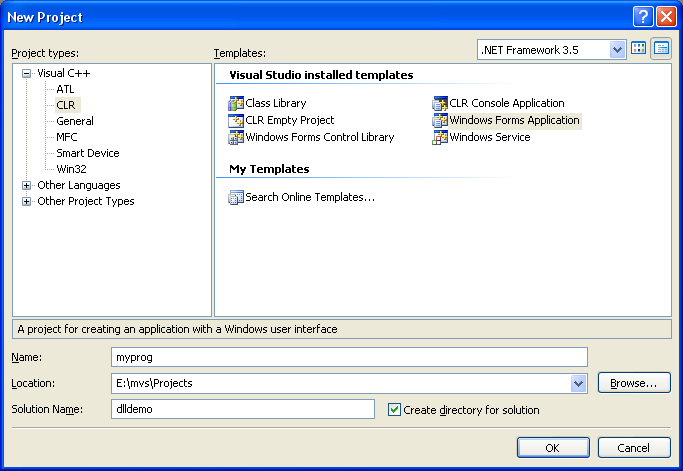Viewport: 683px width, 471px height.
Task: Open the .NET Framework 3.5 dropdown
Action: pyautogui.click(x=617, y=50)
